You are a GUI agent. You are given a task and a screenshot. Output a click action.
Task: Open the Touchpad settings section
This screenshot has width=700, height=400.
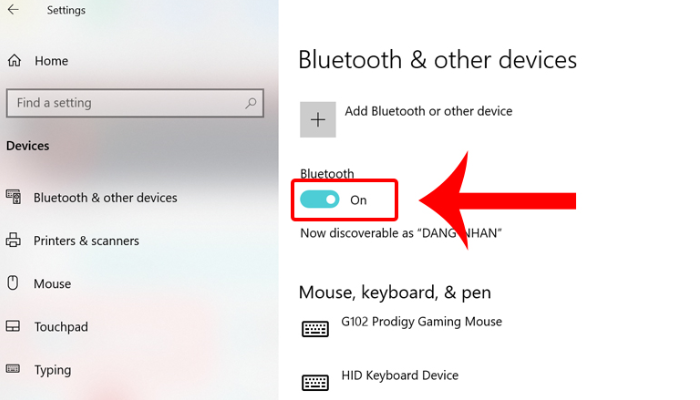(x=60, y=327)
